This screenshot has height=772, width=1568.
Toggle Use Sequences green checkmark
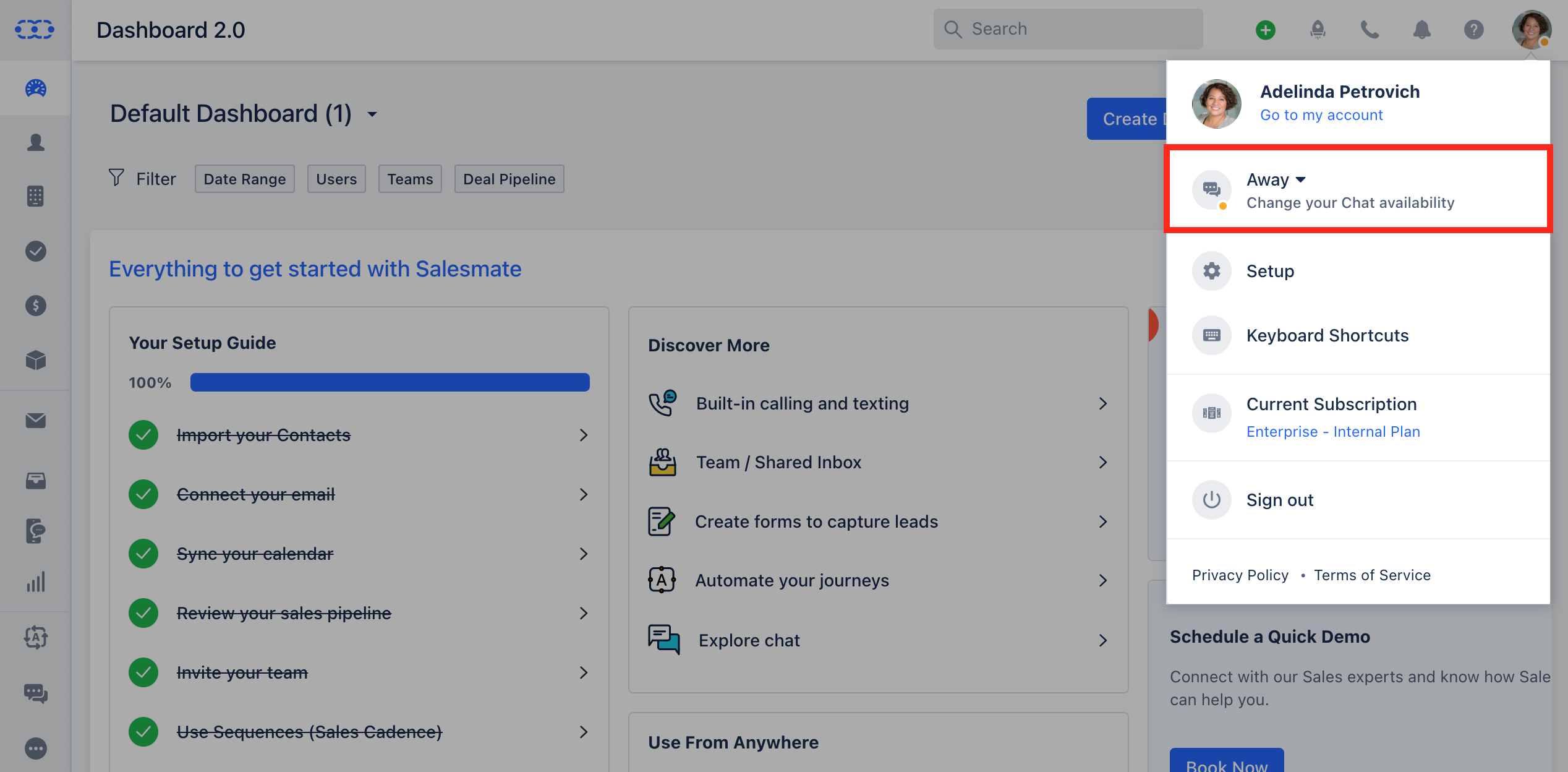(143, 732)
